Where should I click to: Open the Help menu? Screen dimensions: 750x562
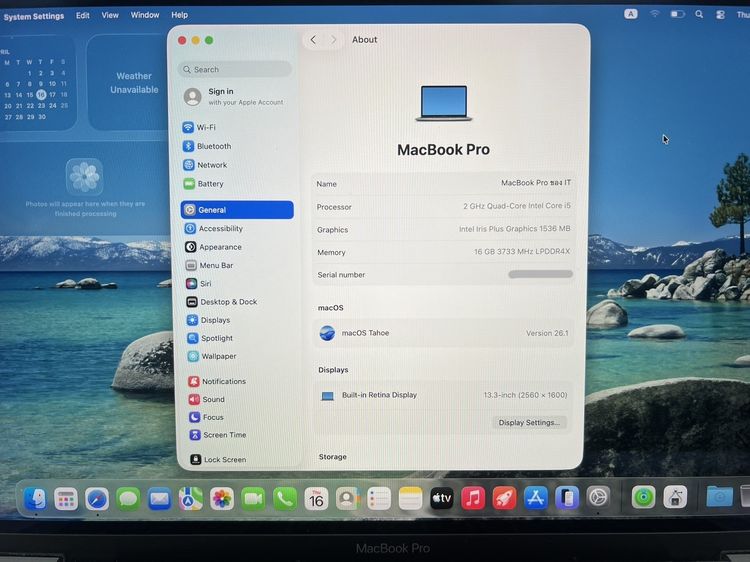(x=179, y=15)
